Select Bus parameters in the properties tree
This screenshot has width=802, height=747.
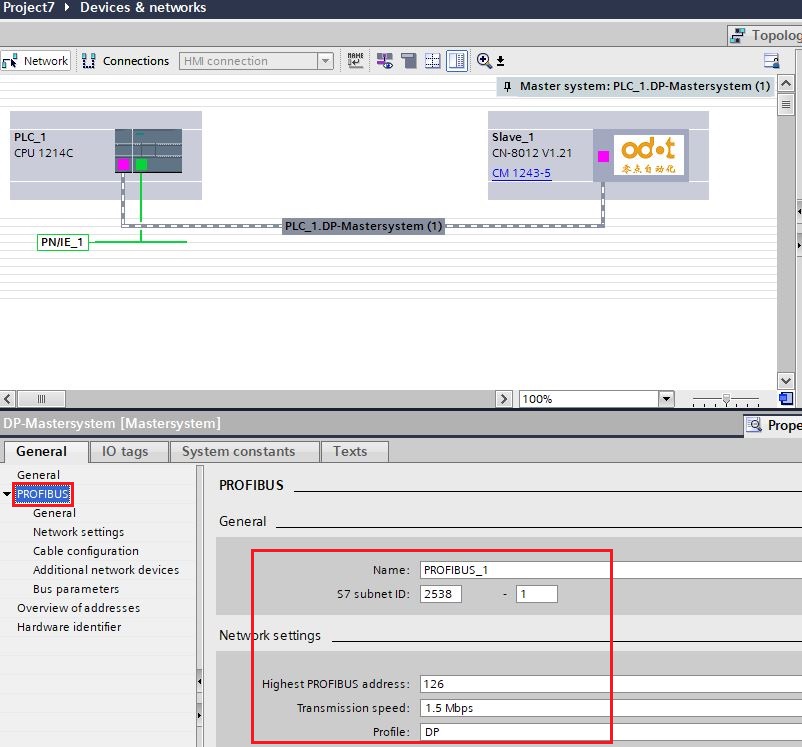(76, 589)
